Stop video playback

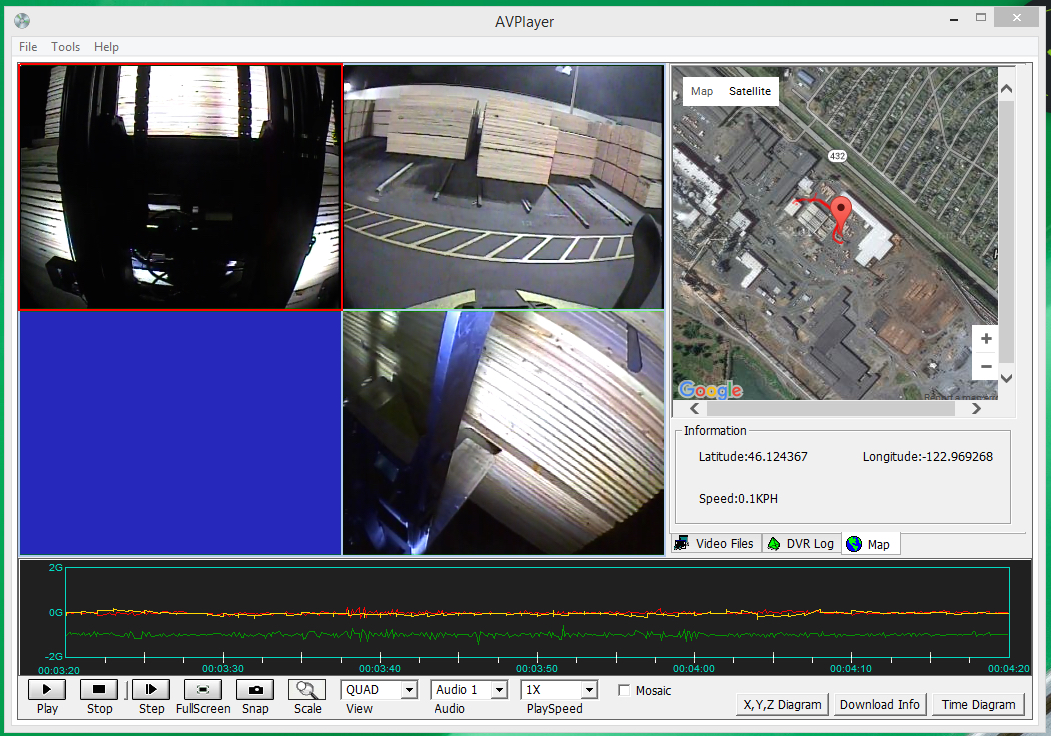tap(99, 689)
